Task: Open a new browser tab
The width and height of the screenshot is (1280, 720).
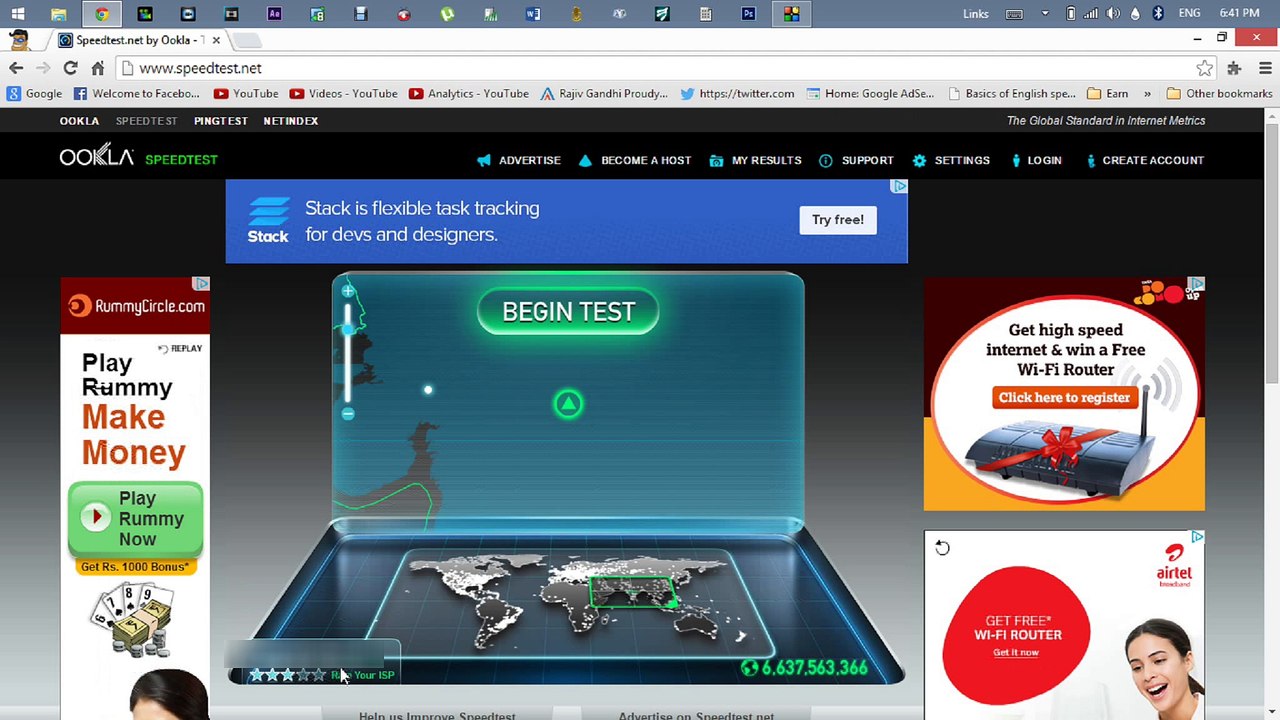Action: (248, 40)
